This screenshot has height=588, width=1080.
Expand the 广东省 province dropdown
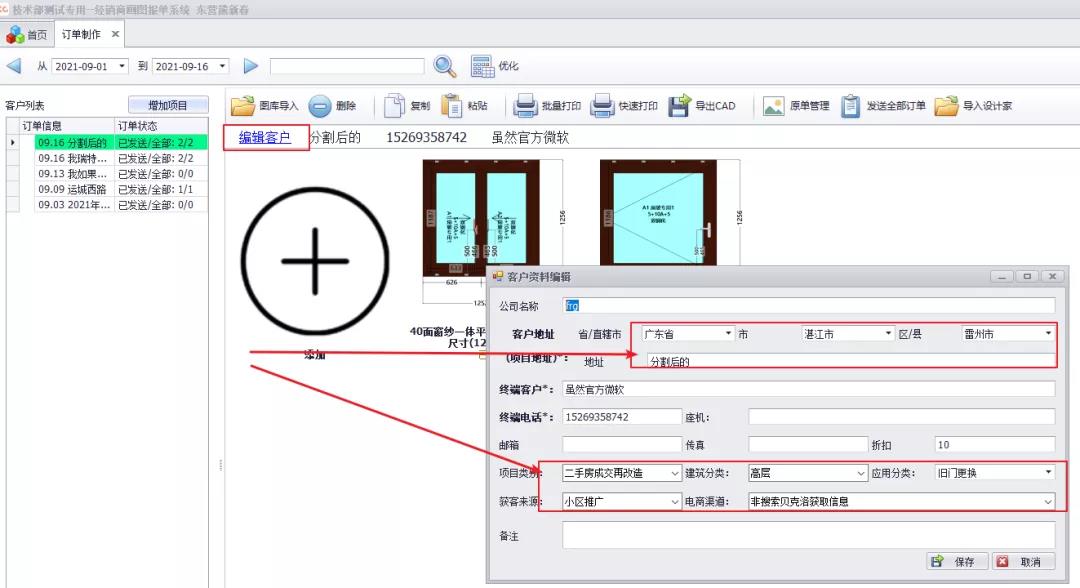pos(727,334)
